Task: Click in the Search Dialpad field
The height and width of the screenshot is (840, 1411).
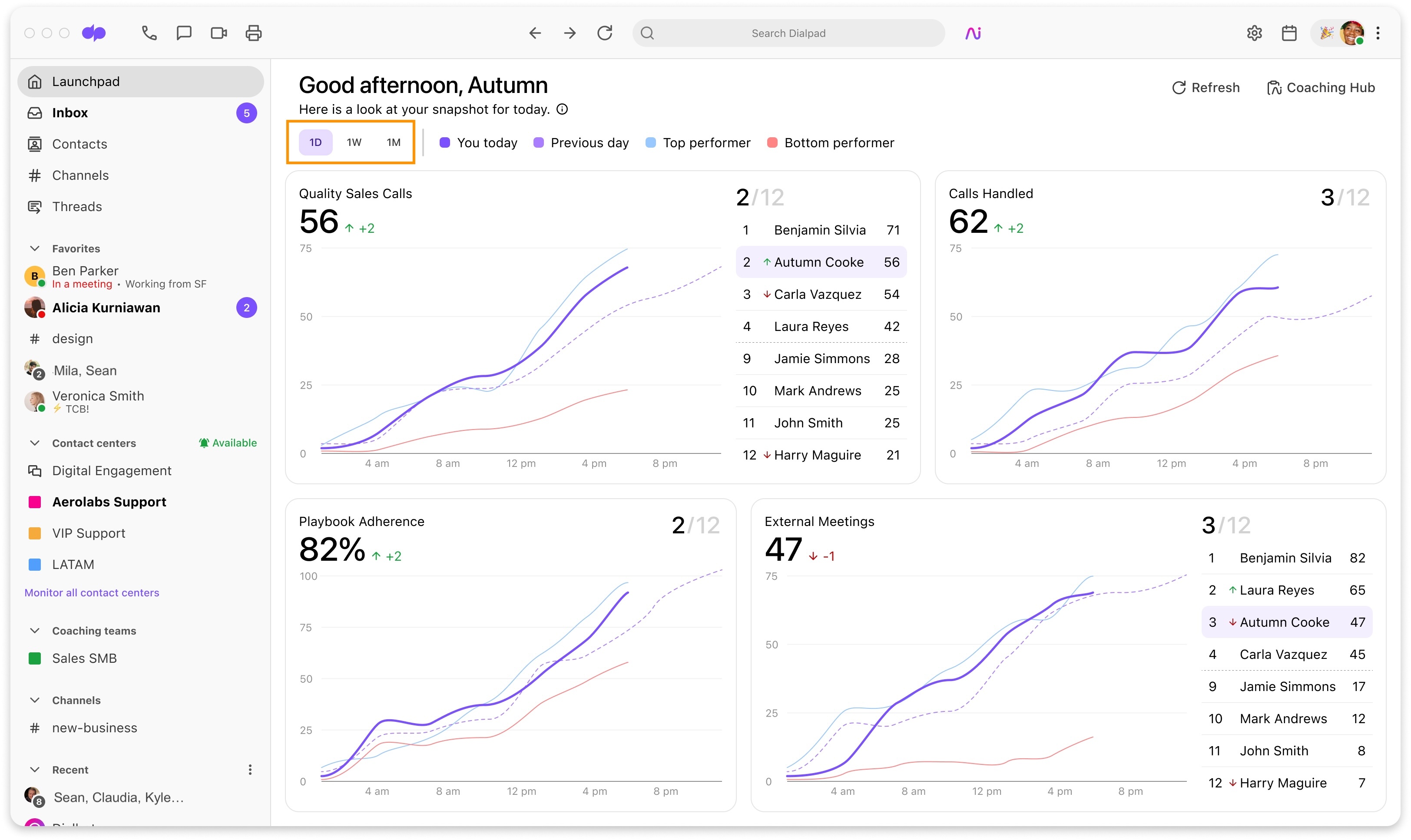Action: point(788,33)
